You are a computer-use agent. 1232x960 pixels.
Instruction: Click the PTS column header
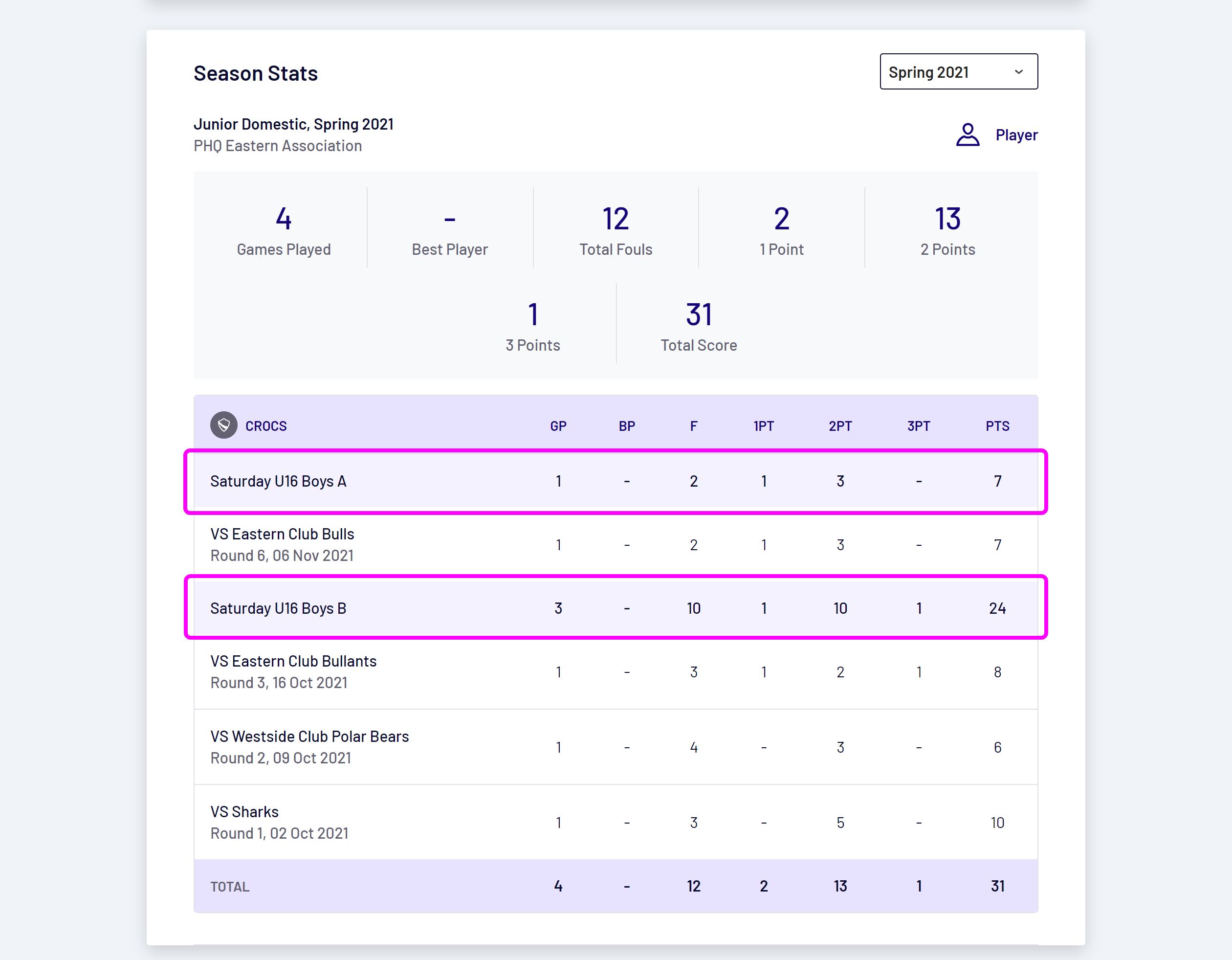coord(997,426)
